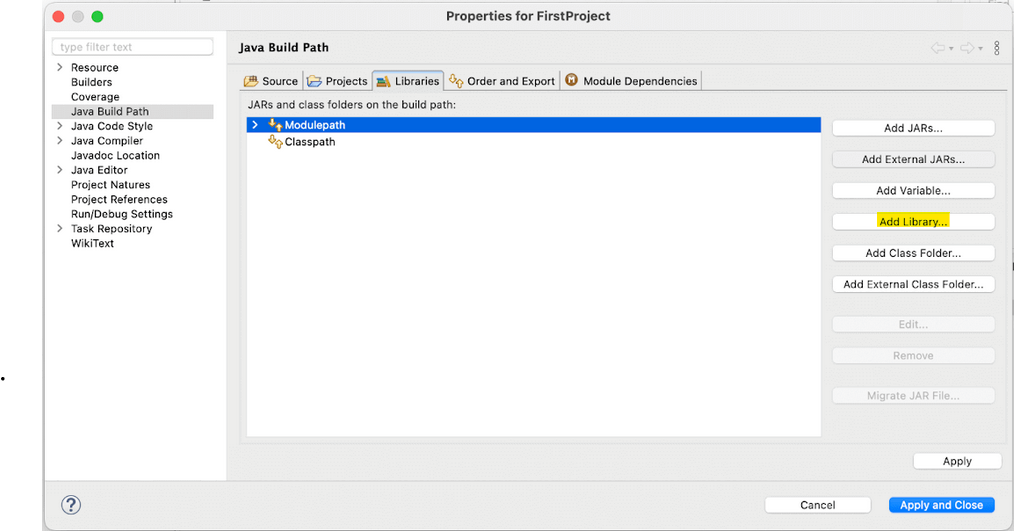The height and width of the screenshot is (531, 1014).
Task: Focus the type filter text field
Action: coord(133,47)
